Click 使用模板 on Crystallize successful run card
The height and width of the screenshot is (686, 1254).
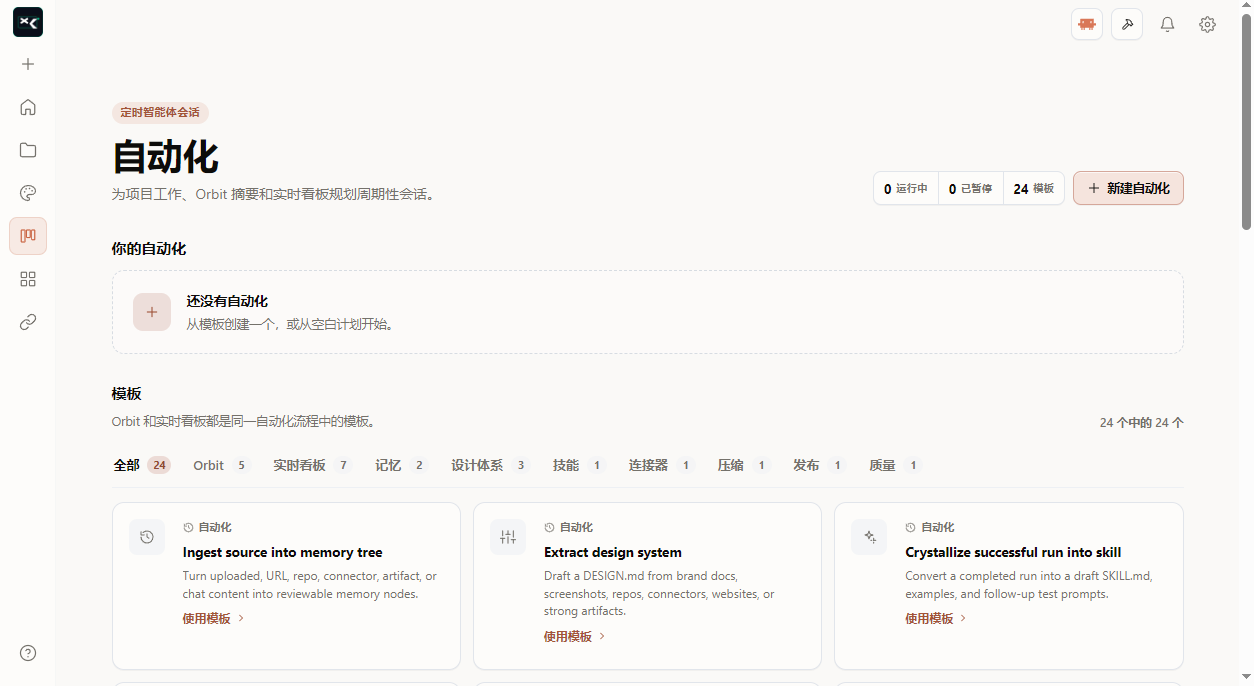pyautogui.click(x=936, y=618)
